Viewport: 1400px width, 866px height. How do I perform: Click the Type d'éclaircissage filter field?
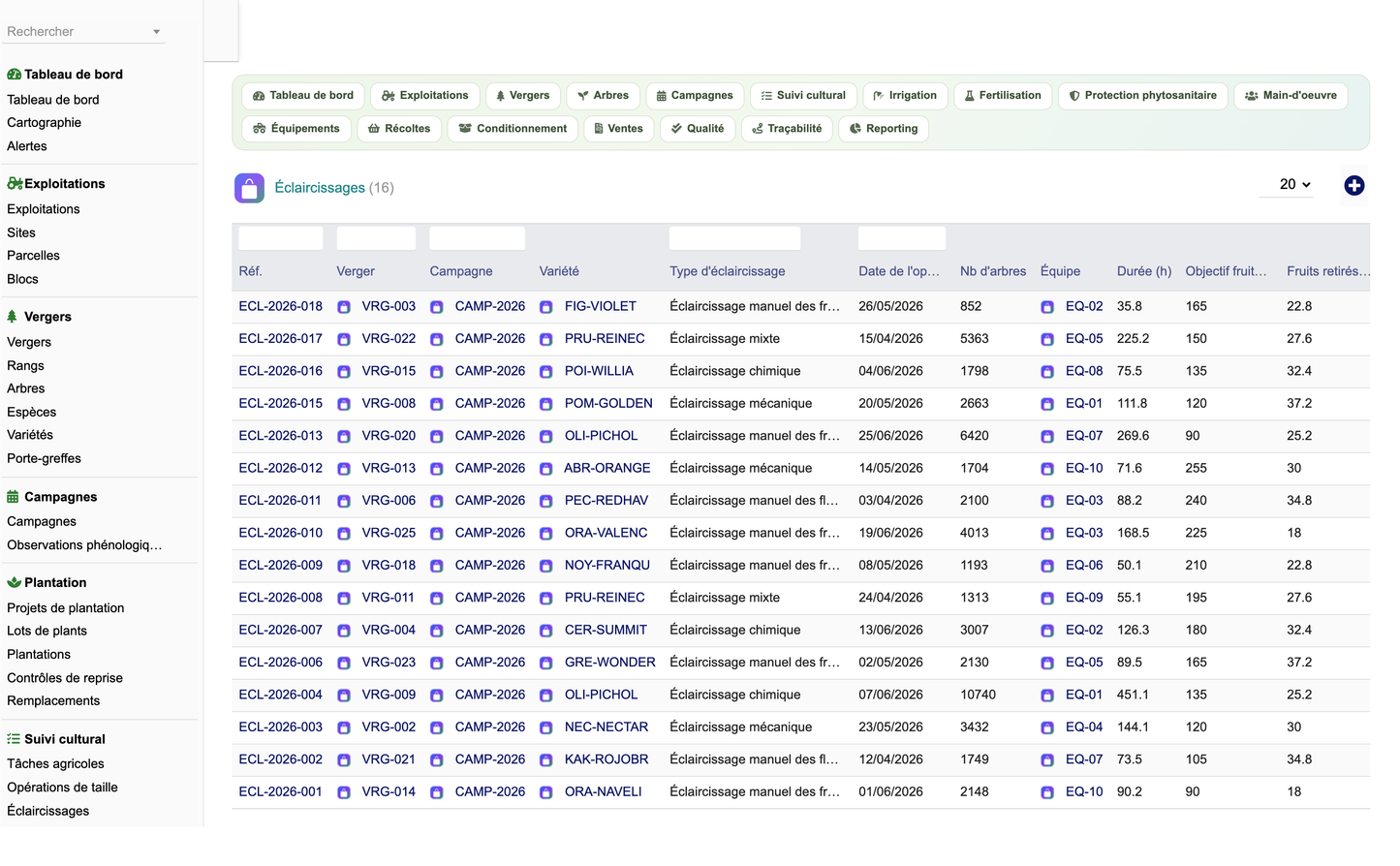point(734,238)
